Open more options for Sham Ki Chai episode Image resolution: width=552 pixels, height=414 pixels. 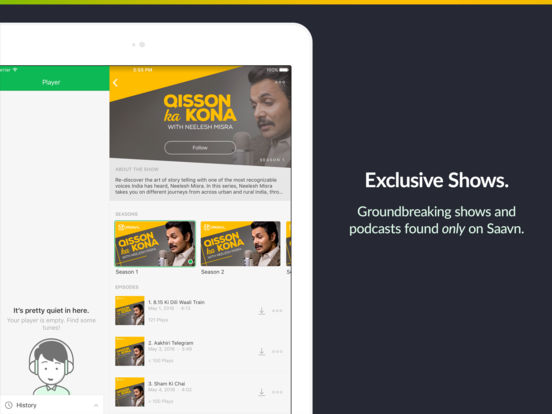(x=277, y=392)
